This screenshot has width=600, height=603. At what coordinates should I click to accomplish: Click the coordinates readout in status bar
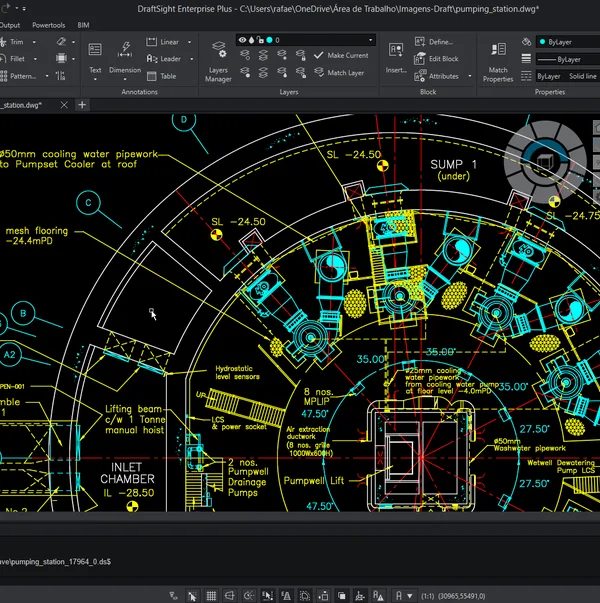click(461, 596)
